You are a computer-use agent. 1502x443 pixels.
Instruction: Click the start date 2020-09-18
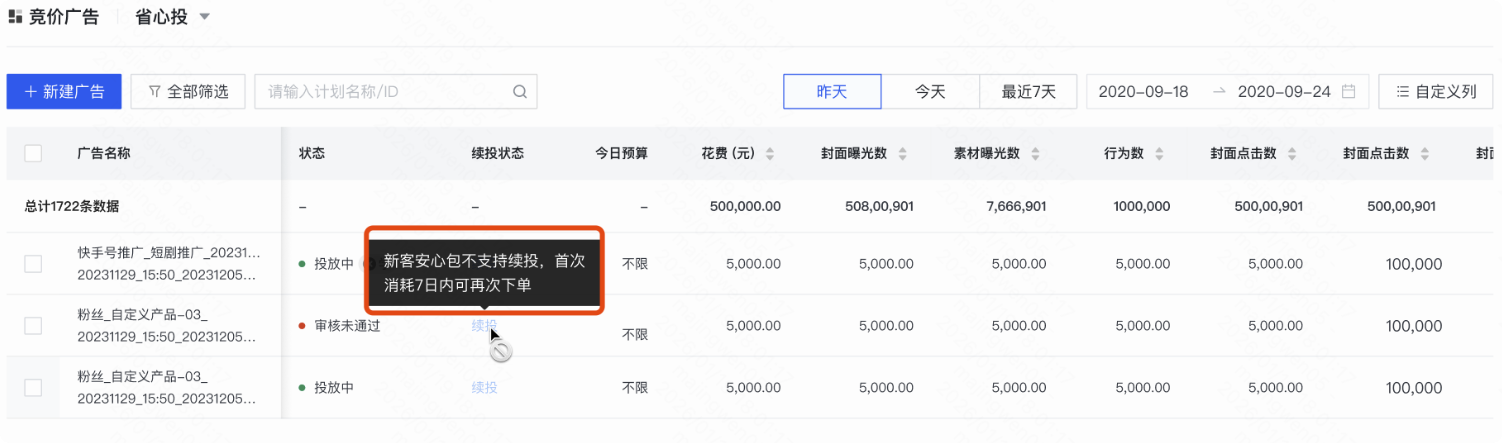(x=1143, y=91)
